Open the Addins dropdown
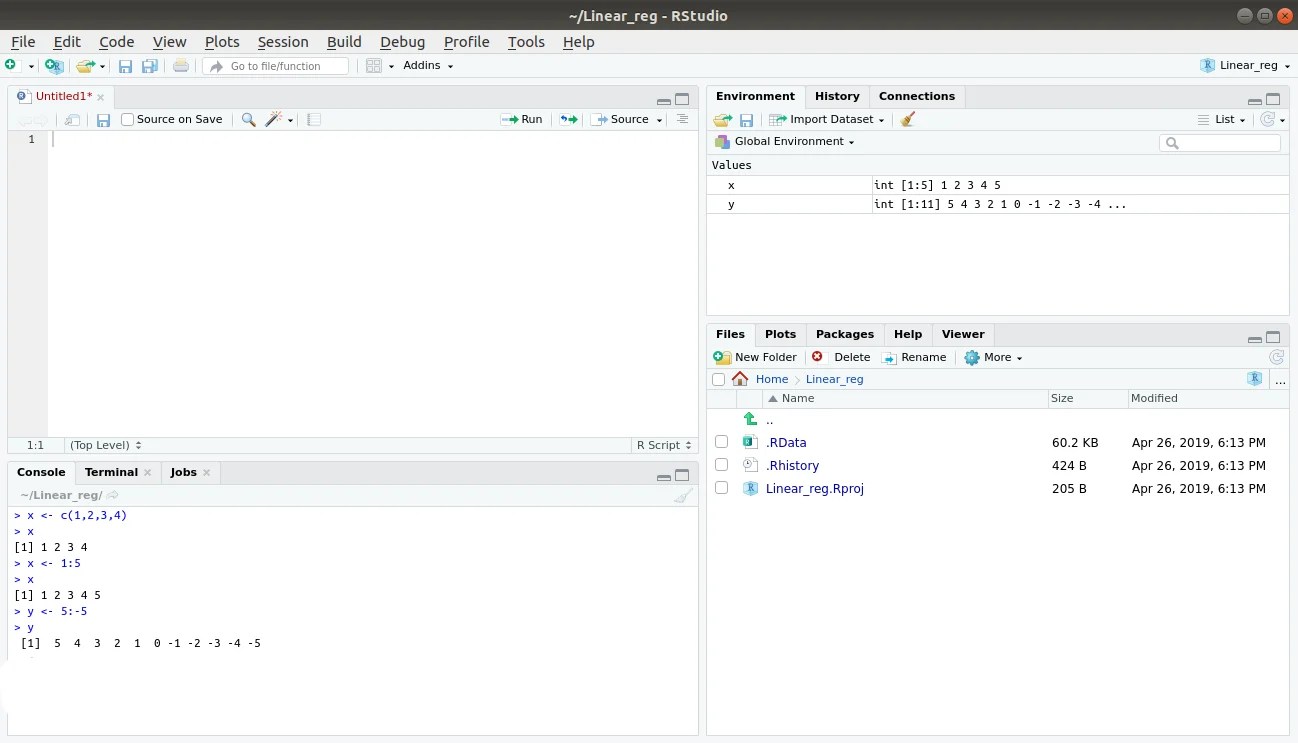Screen dimensions: 1298x743 (x=428, y=66)
